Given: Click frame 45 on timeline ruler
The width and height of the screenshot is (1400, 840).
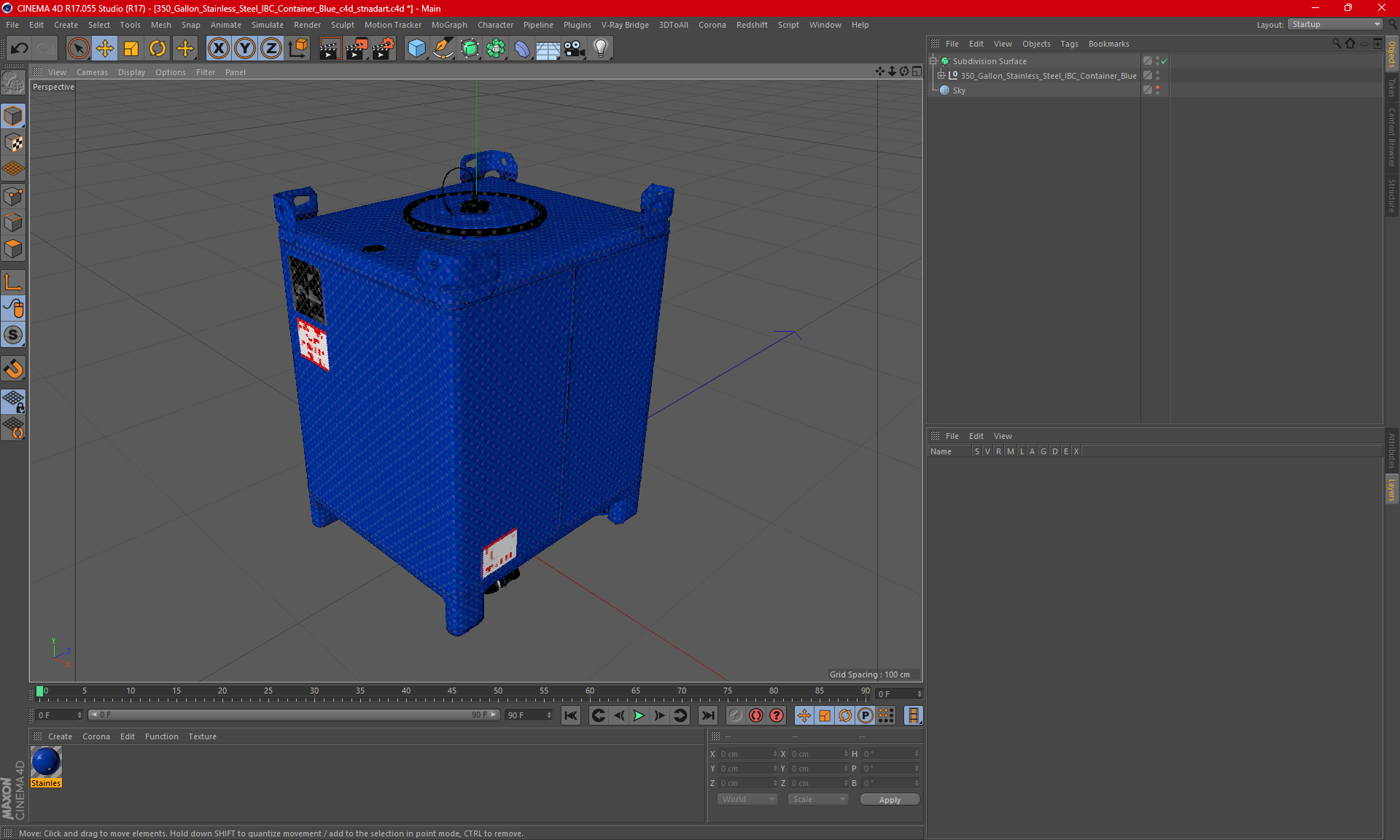Looking at the screenshot, I should pos(452,692).
